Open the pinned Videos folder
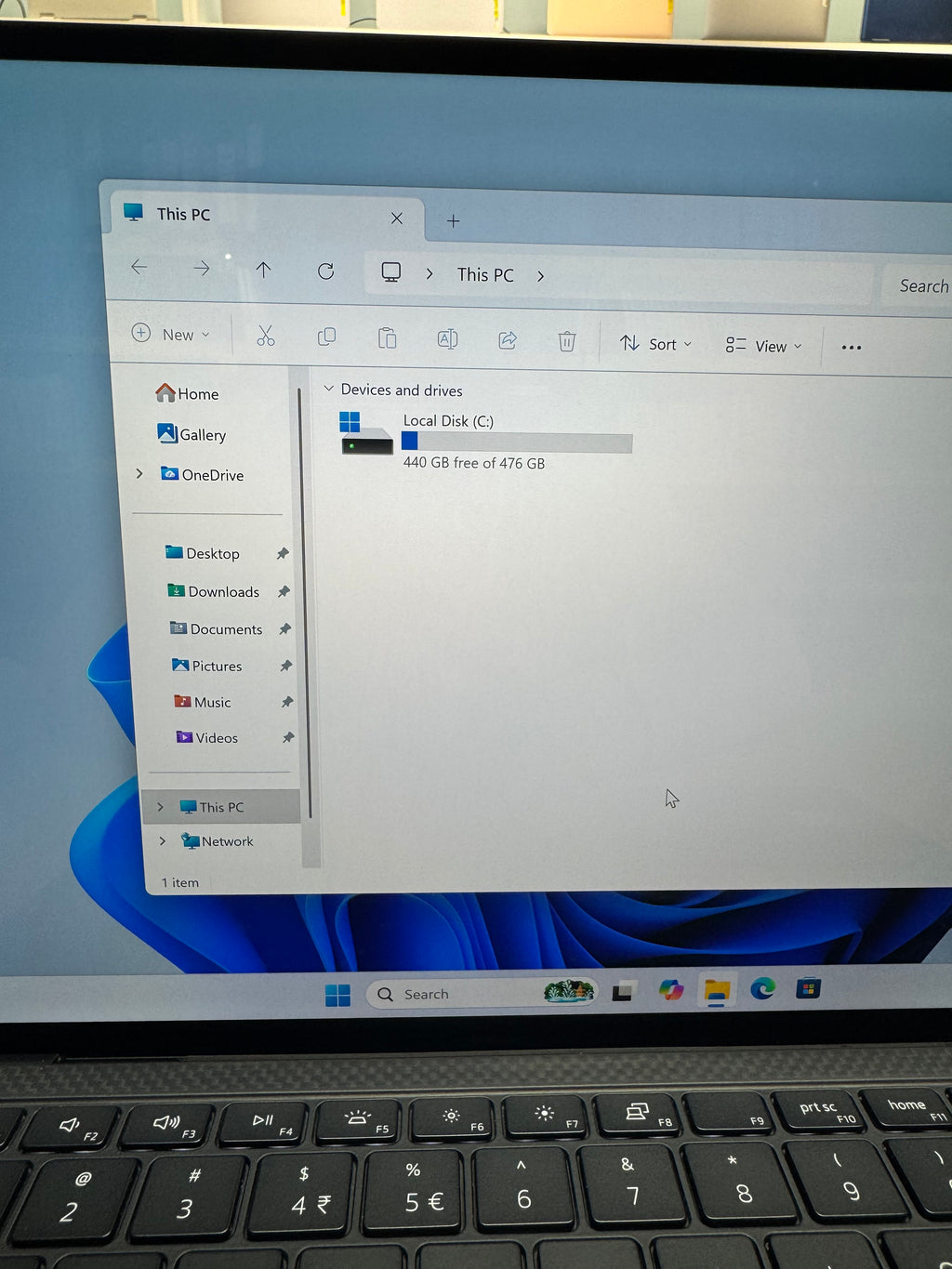This screenshot has height=1269, width=952. coord(206,737)
